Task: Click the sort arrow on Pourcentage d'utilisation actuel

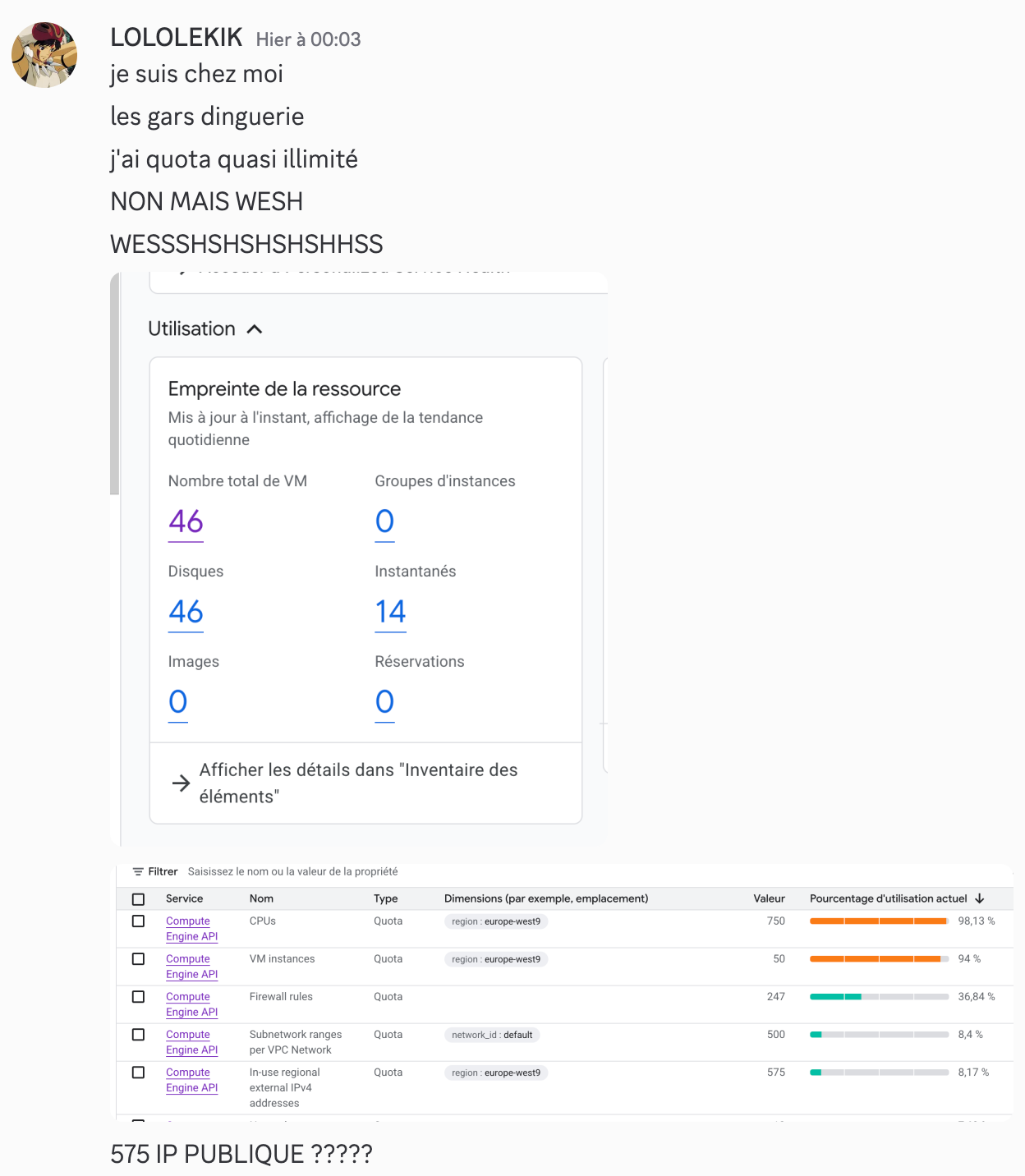Action: (980, 898)
